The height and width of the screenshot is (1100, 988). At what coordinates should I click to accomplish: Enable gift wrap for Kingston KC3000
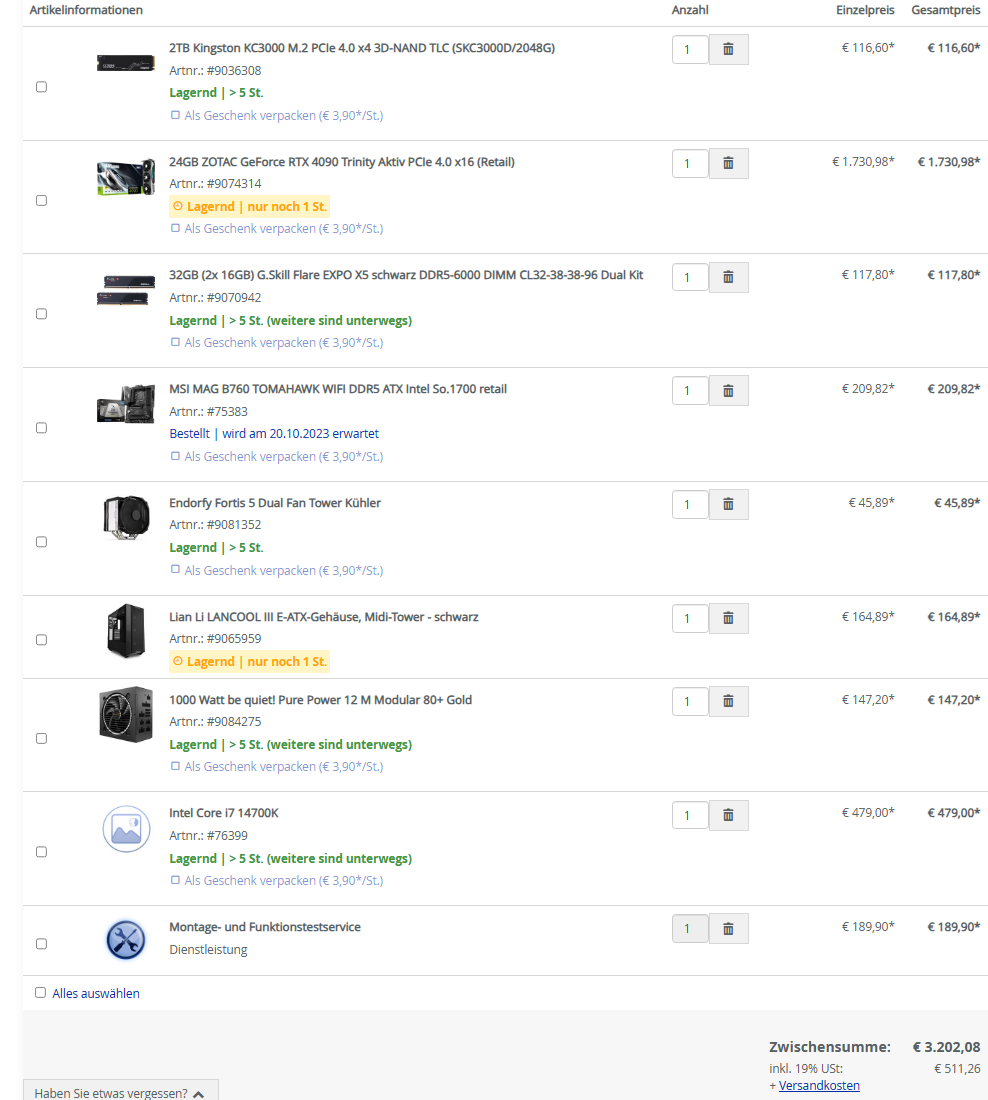175,115
